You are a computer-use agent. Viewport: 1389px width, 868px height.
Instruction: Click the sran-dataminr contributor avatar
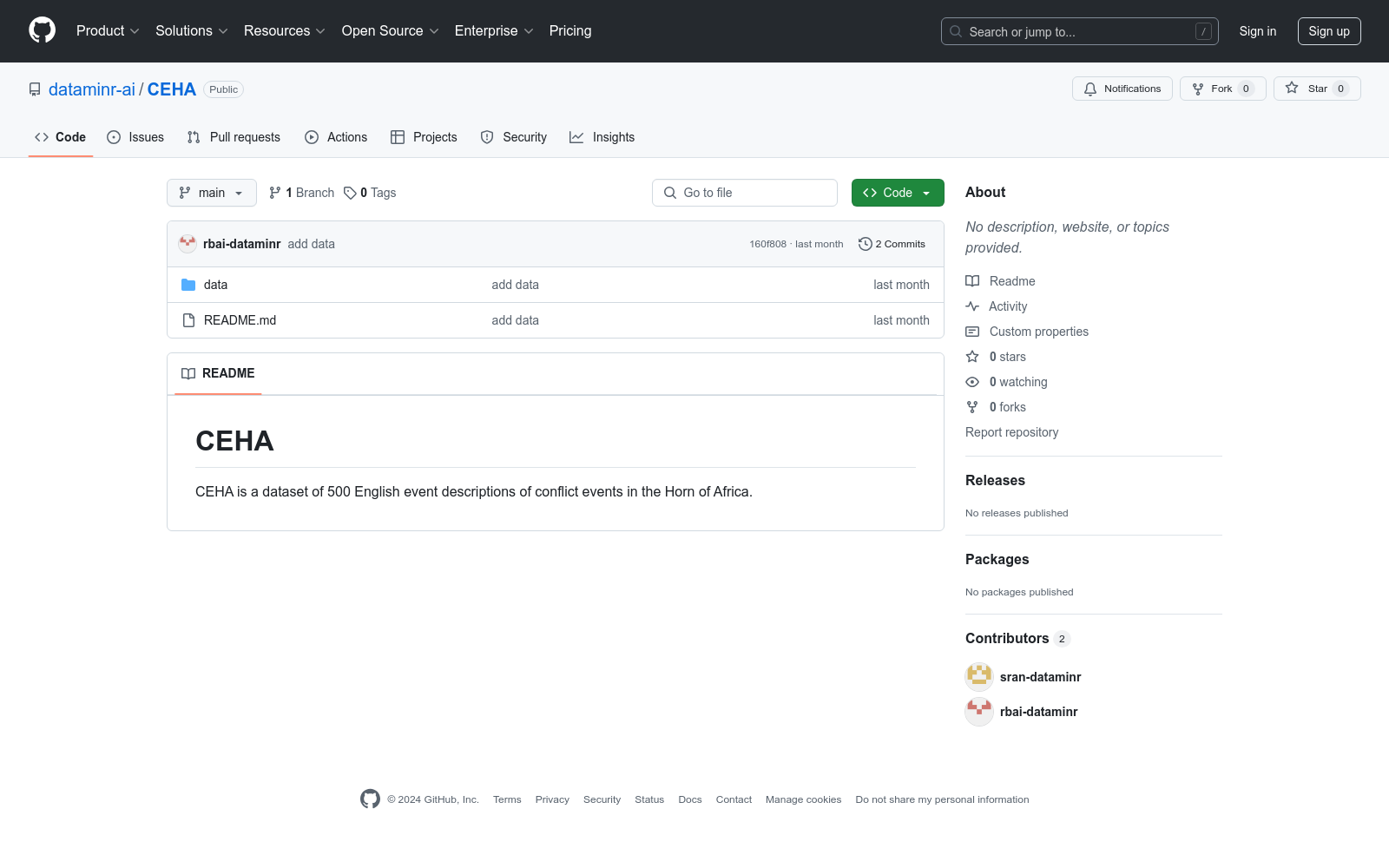(x=979, y=677)
